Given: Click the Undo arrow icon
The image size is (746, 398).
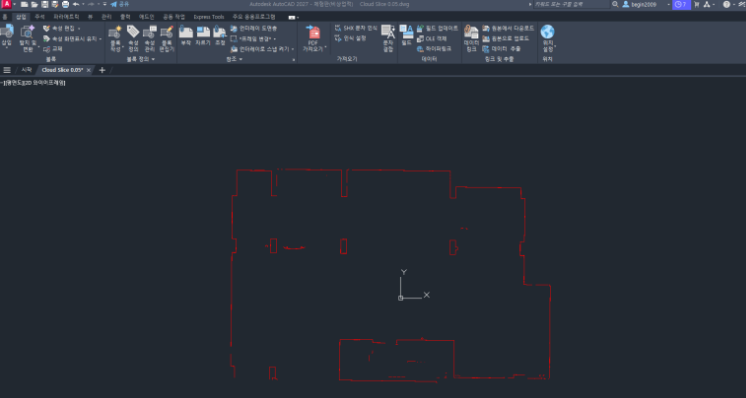Looking at the screenshot, I should pos(76,4).
